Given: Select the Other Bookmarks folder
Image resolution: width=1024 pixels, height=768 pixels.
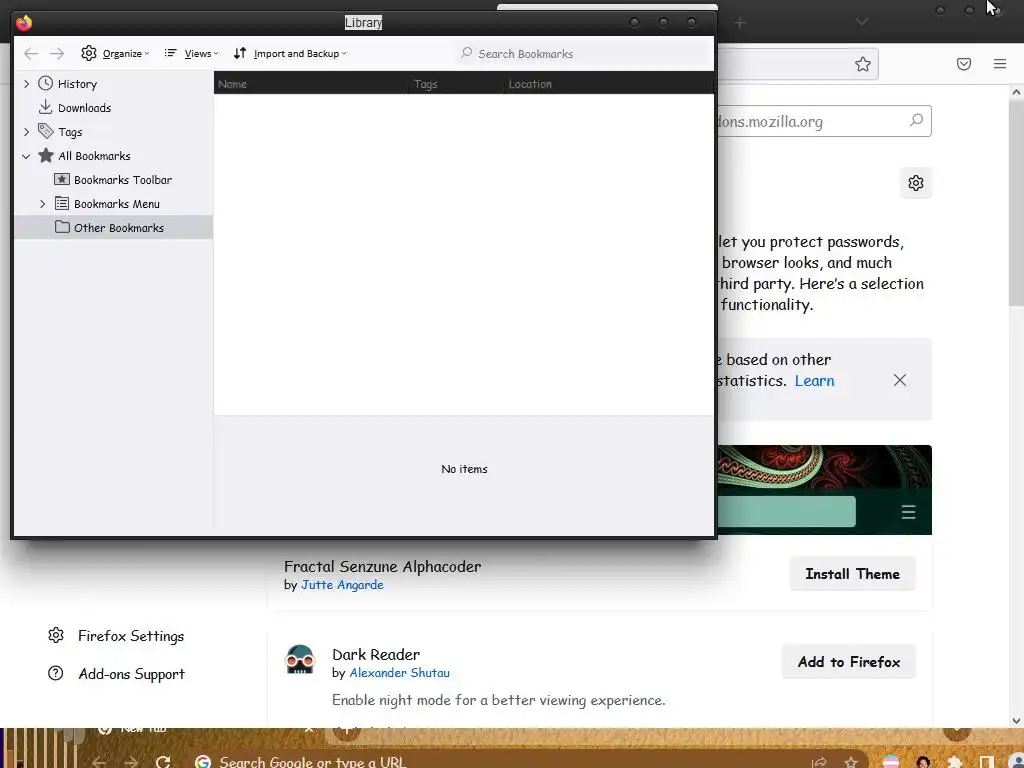Looking at the screenshot, I should [x=119, y=228].
